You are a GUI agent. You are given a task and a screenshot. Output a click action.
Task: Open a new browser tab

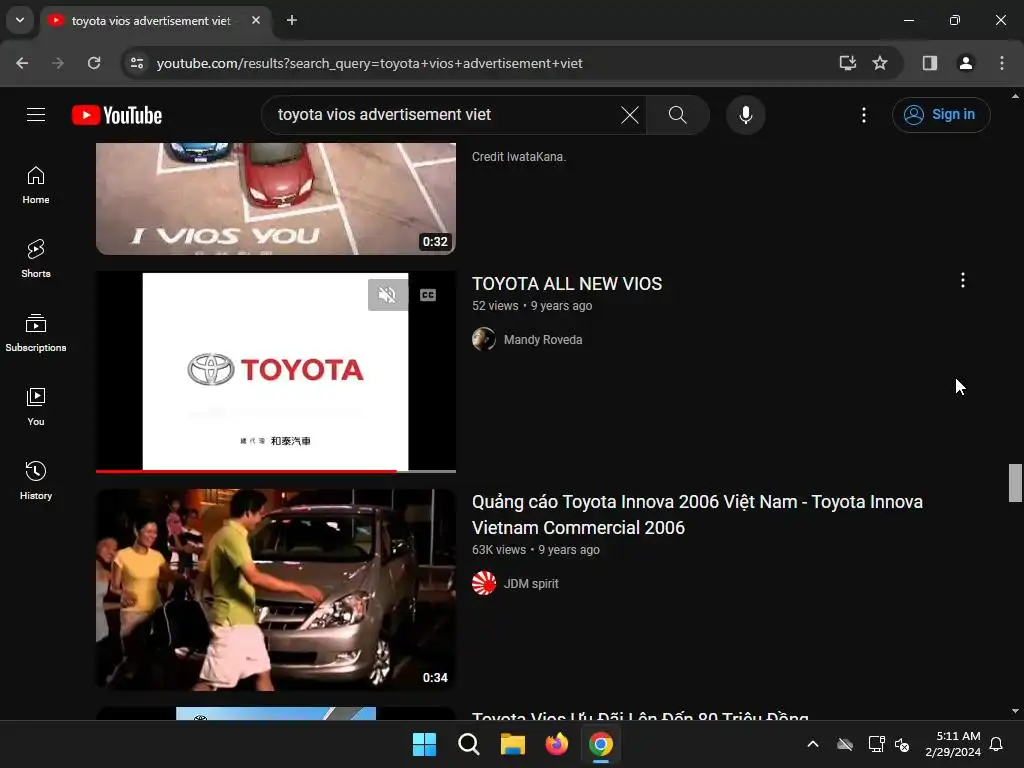point(292,20)
